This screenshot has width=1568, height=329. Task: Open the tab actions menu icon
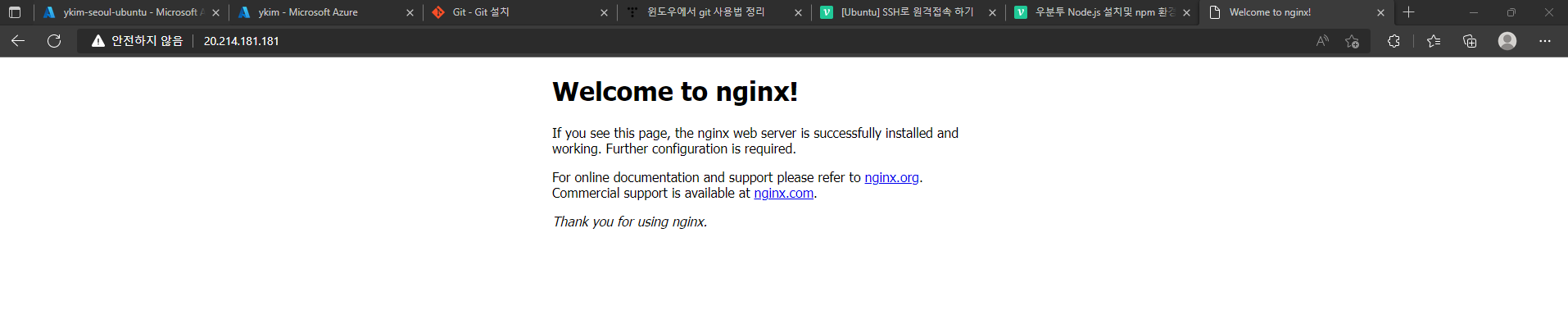click(x=15, y=12)
